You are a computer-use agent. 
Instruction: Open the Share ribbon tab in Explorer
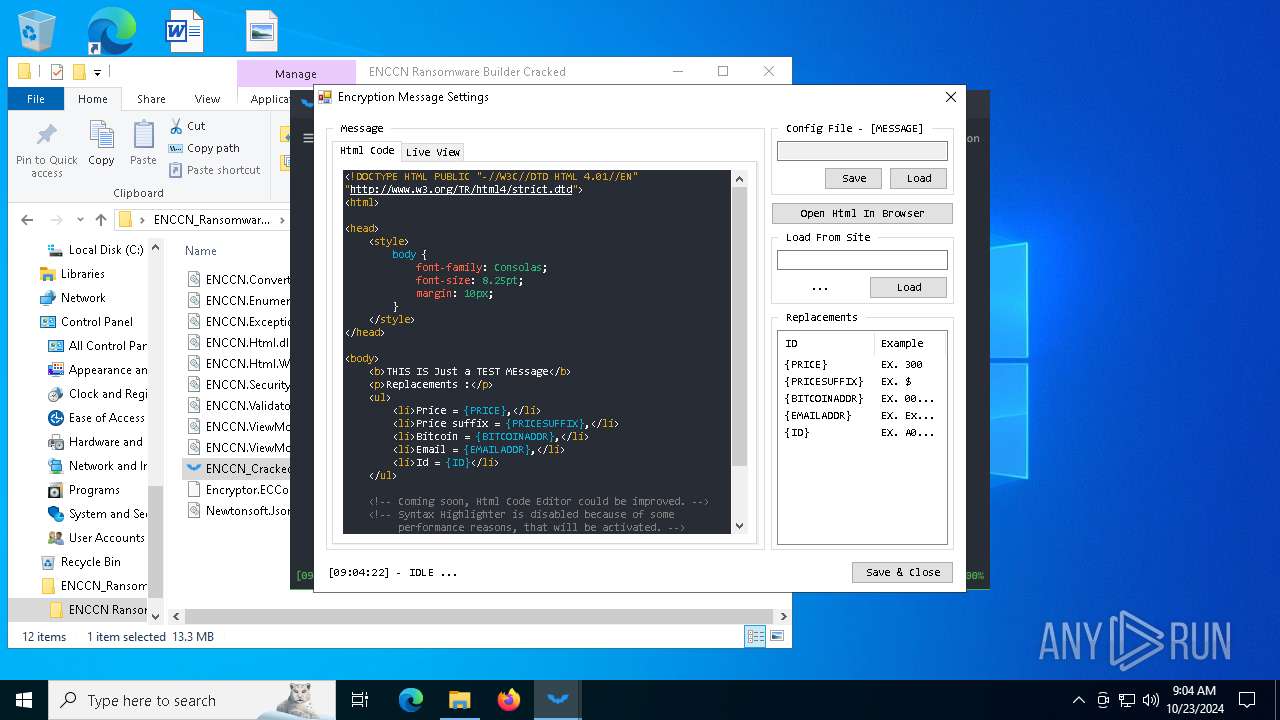(151, 99)
